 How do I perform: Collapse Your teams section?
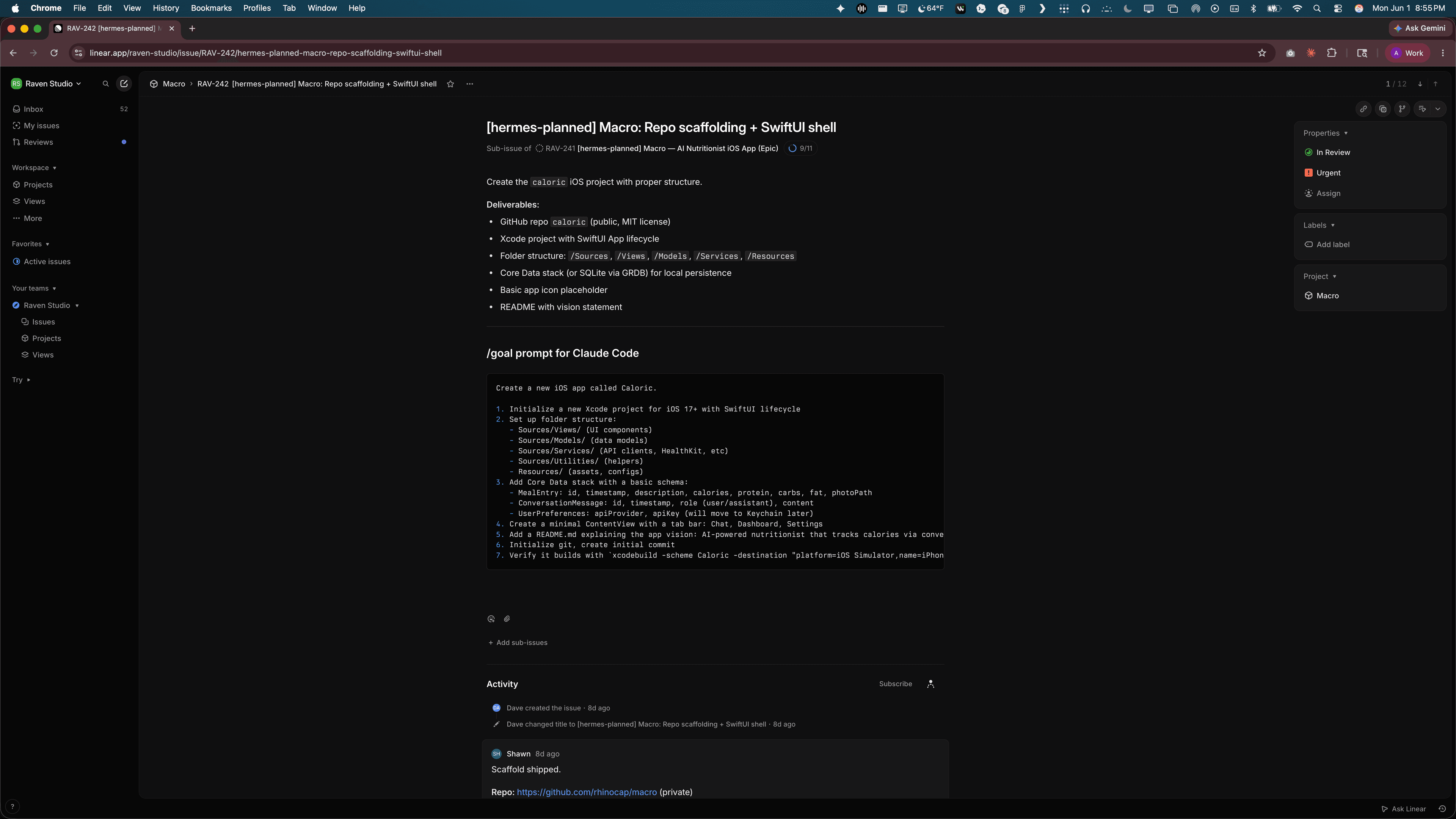pyautogui.click(x=34, y=288)
